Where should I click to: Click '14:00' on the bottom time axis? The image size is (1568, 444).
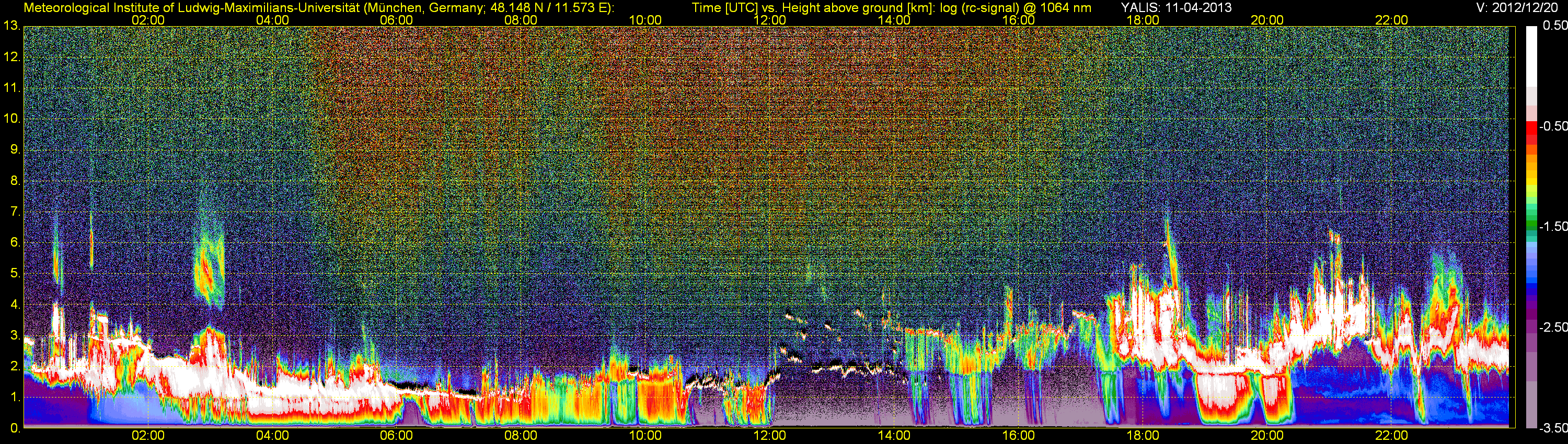(894, 436)
